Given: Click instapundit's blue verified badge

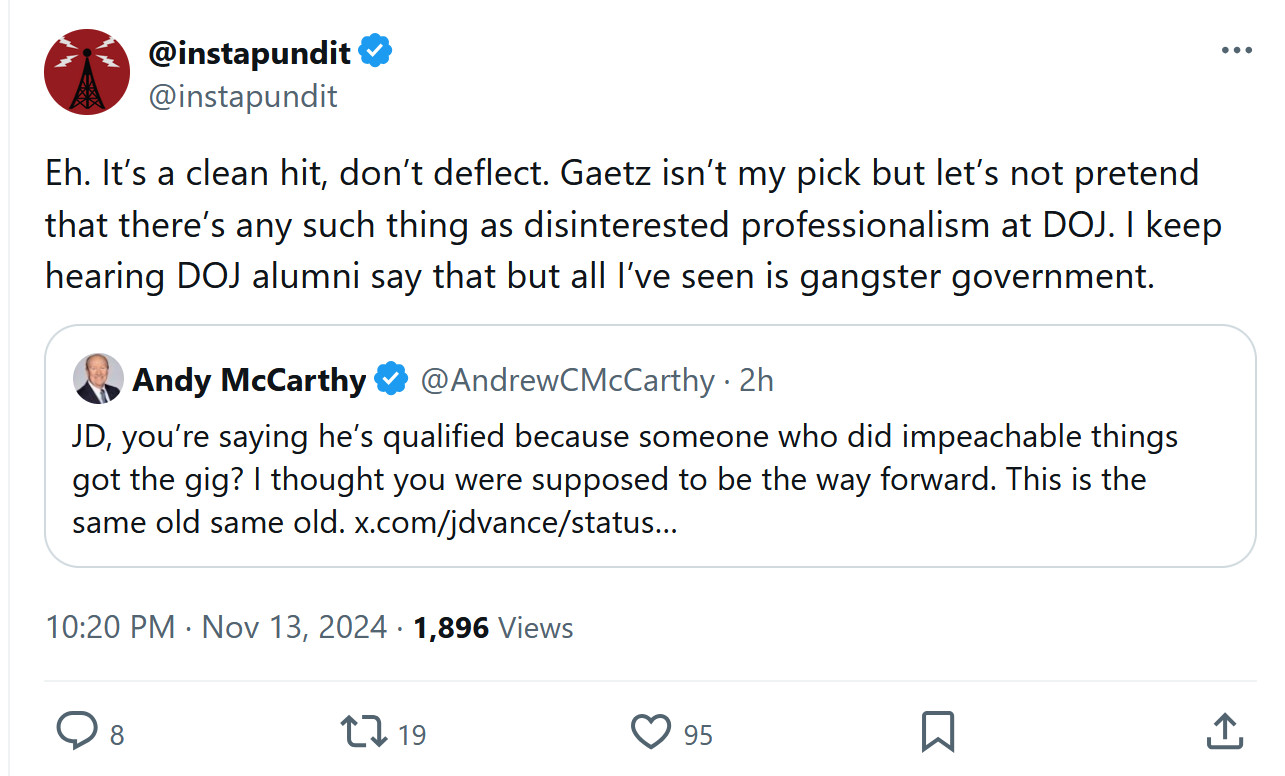Looking at the screenshot, I should click(x=375, y=52).
